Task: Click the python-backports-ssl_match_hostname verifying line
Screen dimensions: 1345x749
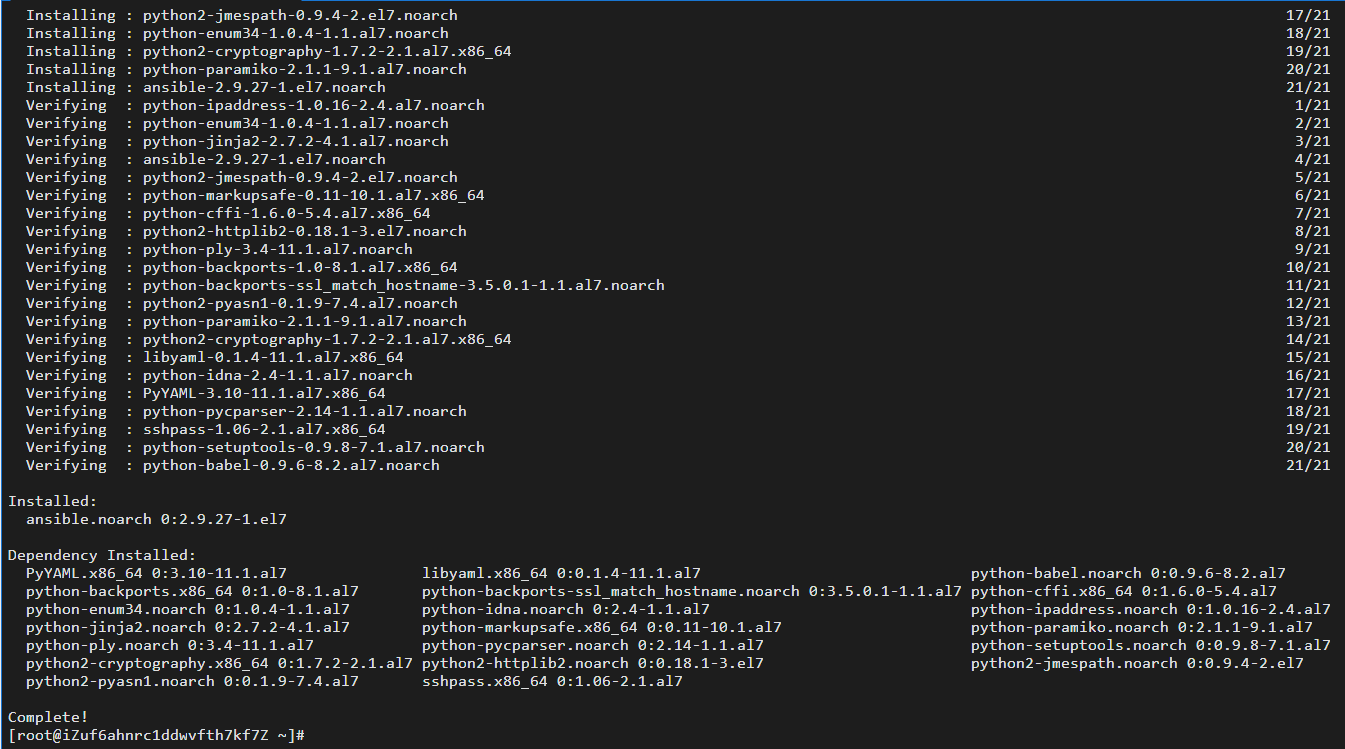Action: click(345, 285)
